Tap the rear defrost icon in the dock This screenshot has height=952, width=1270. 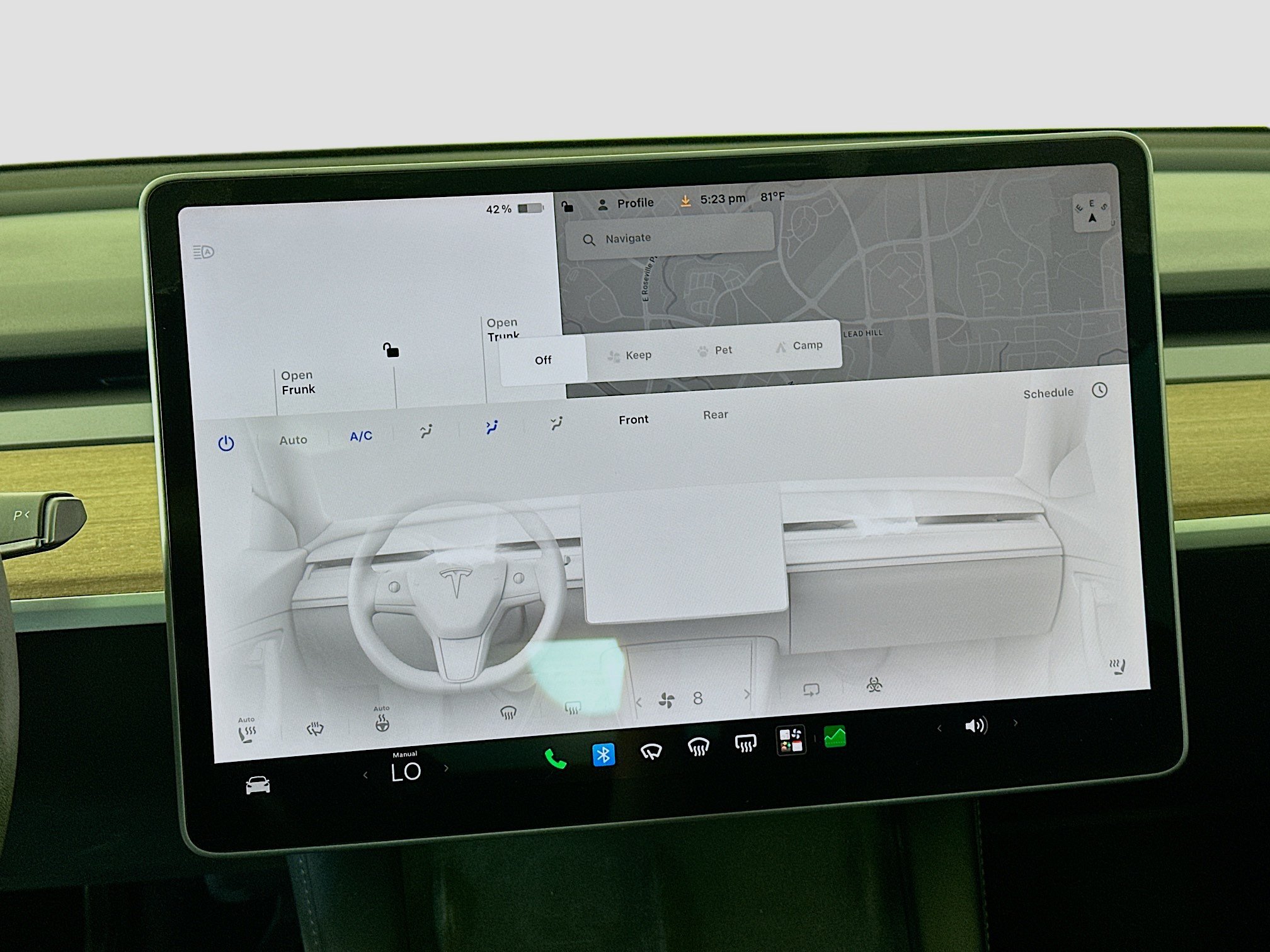click(745, 744)
